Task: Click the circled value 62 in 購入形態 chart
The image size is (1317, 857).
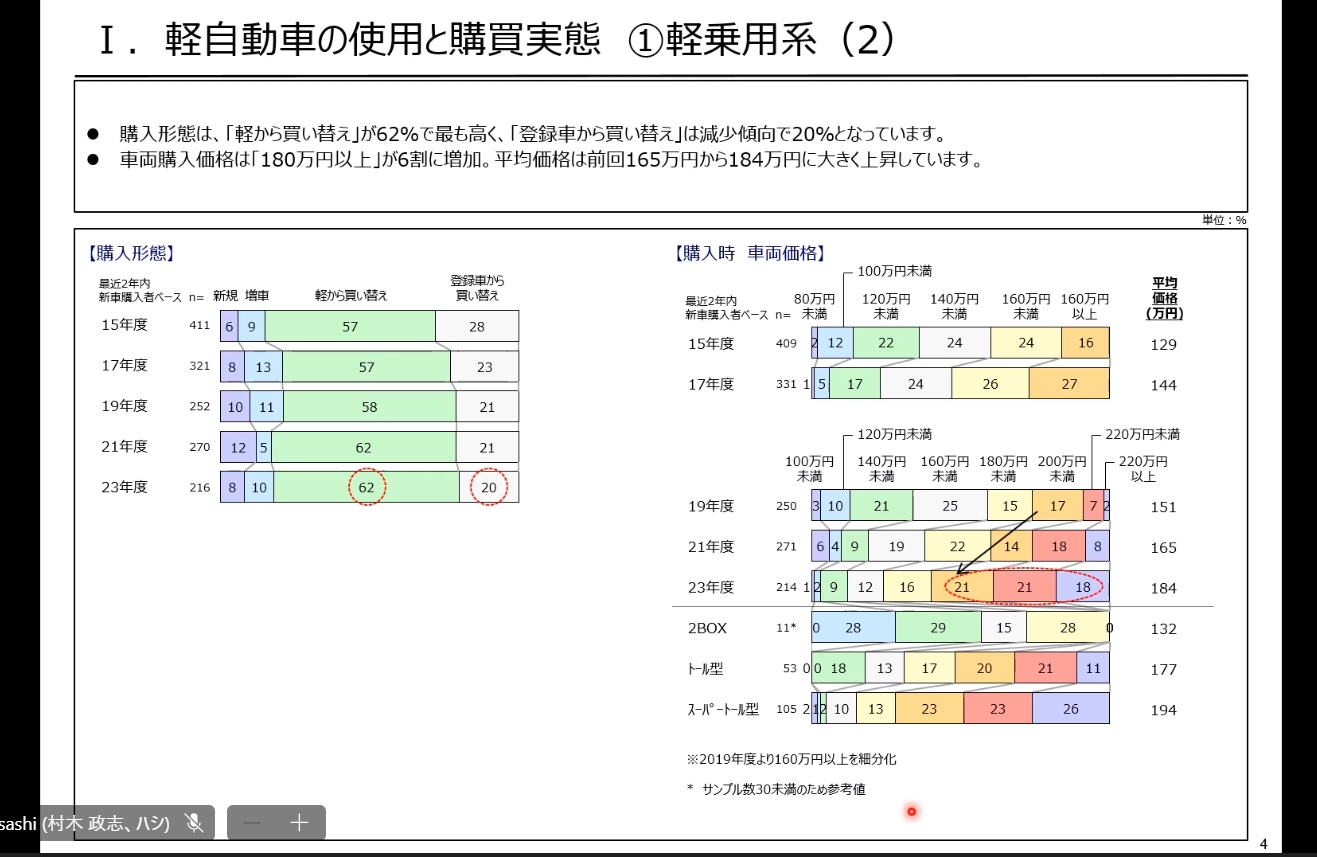Action: coord(366,487)
